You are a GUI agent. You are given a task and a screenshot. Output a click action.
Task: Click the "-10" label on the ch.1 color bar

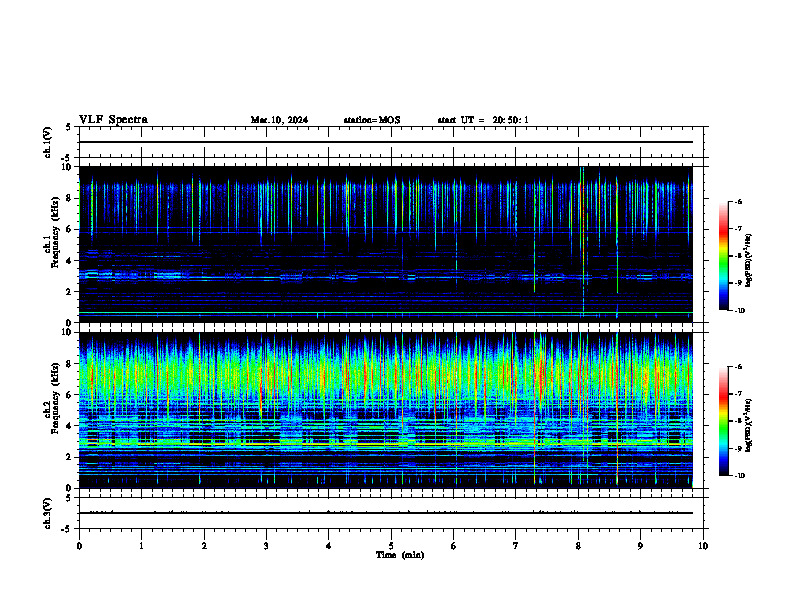[x=739, y=311]
